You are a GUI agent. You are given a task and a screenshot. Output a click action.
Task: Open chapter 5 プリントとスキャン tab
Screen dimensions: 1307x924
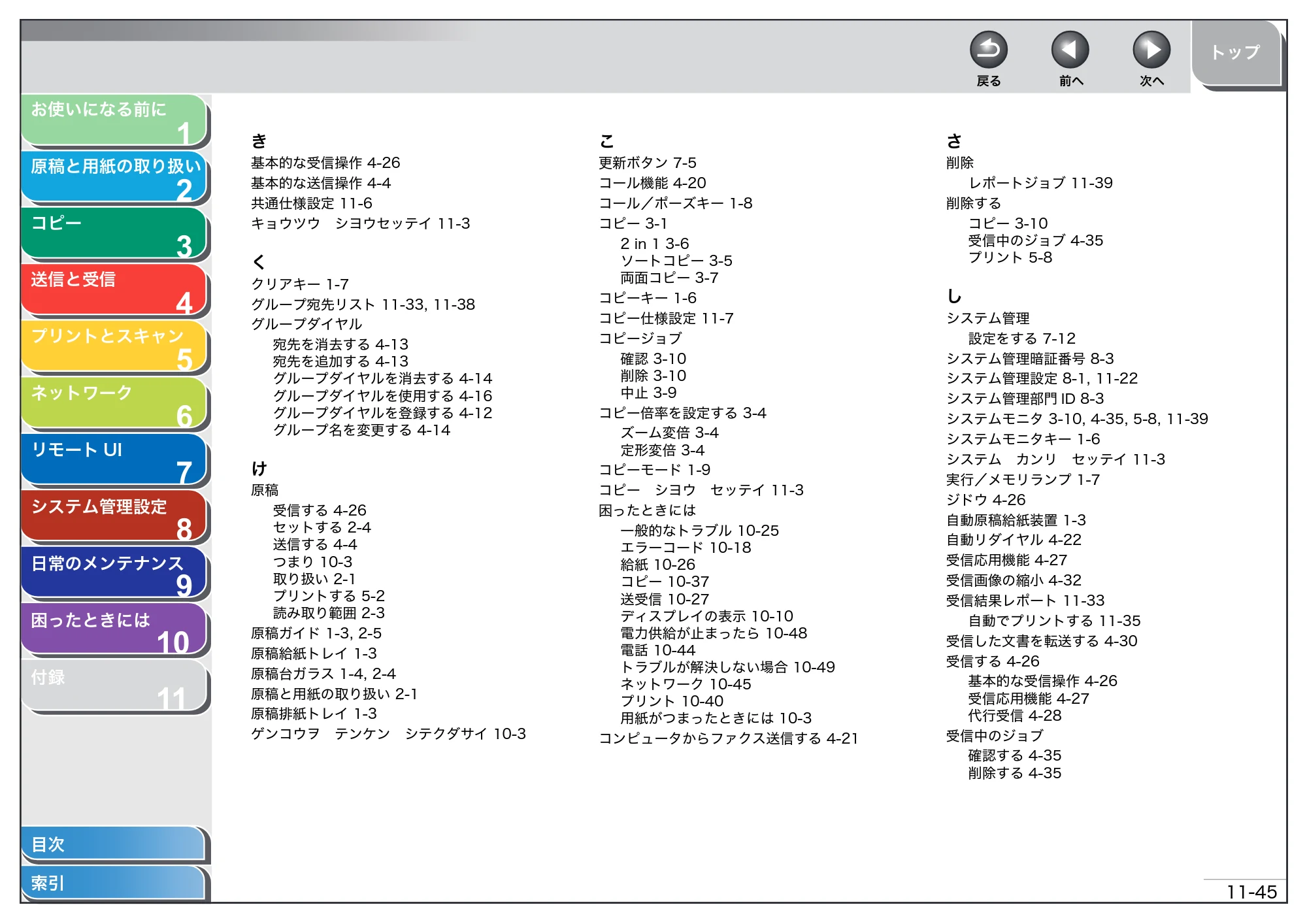114,347
